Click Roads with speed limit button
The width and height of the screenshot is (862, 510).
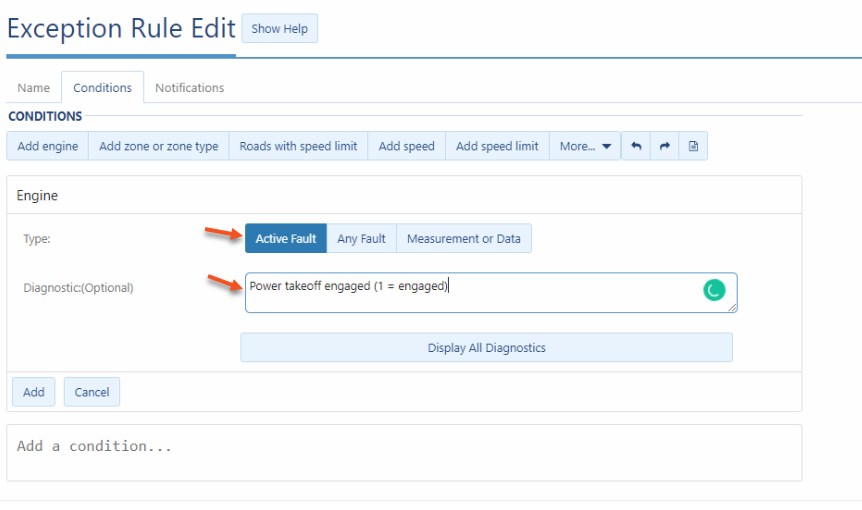point(298,146)
